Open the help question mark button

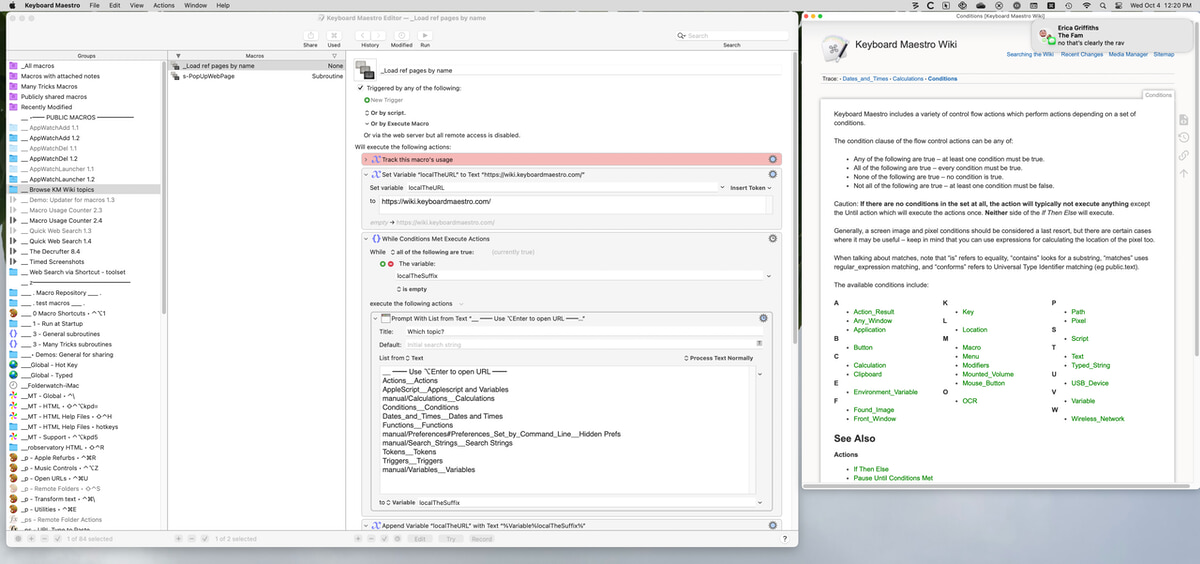784,539
